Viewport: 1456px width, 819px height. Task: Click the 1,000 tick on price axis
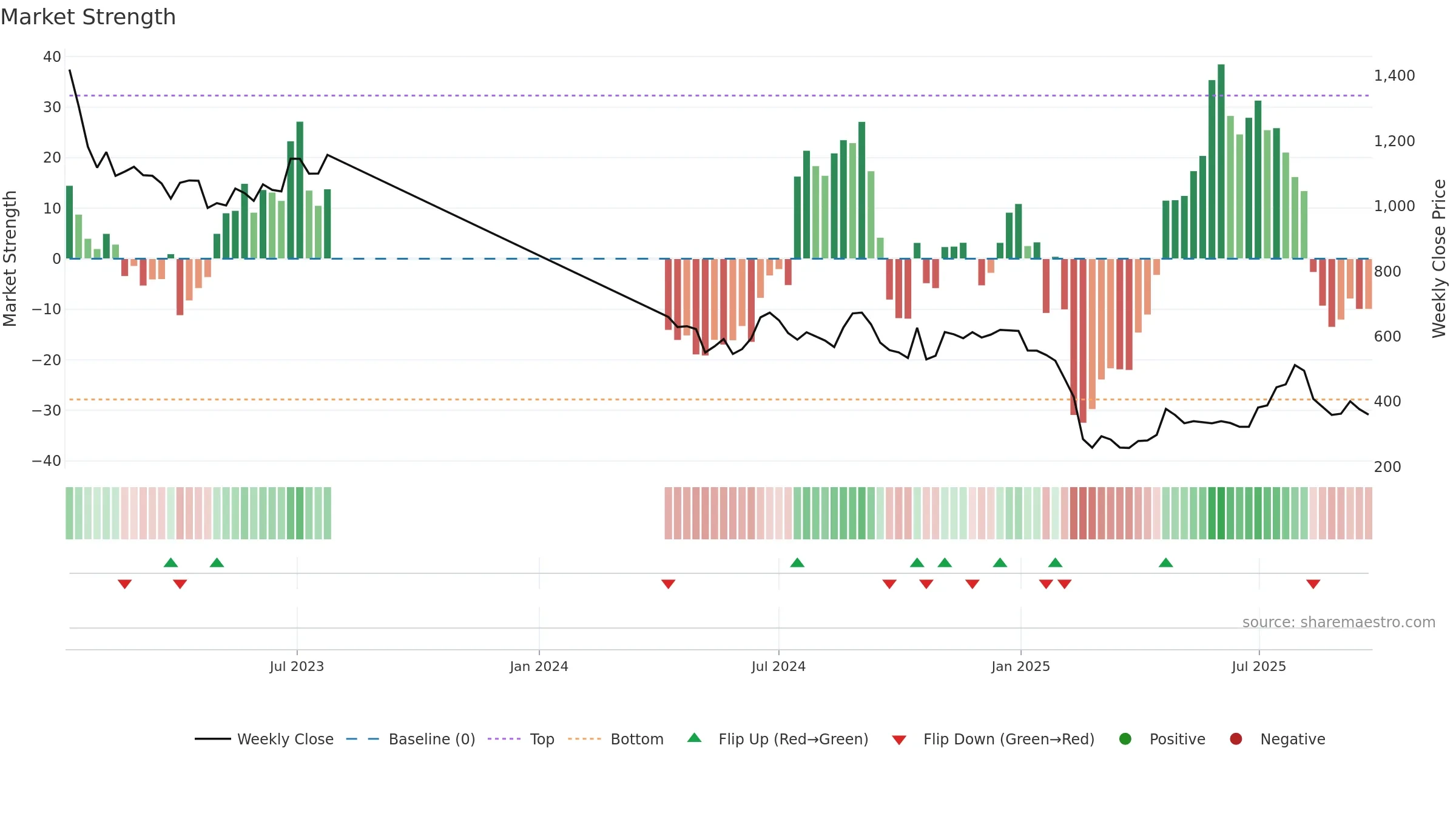[x=1394, y=206]
